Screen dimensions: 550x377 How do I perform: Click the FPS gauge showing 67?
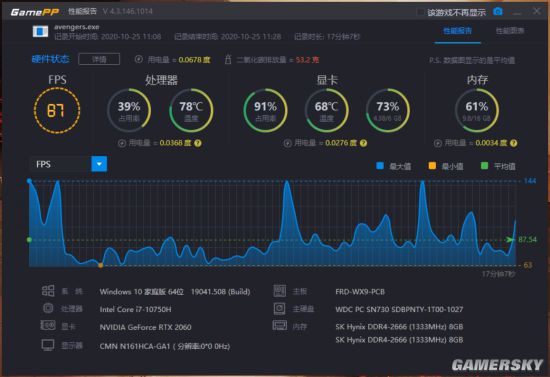57,110
